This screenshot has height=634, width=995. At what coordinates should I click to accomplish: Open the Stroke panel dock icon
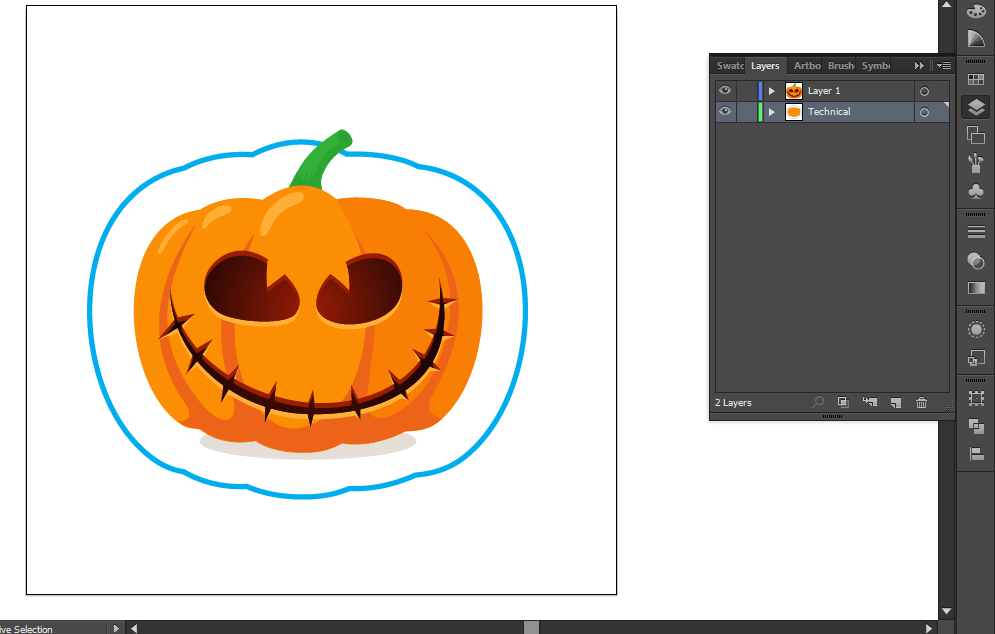point(976,232)
